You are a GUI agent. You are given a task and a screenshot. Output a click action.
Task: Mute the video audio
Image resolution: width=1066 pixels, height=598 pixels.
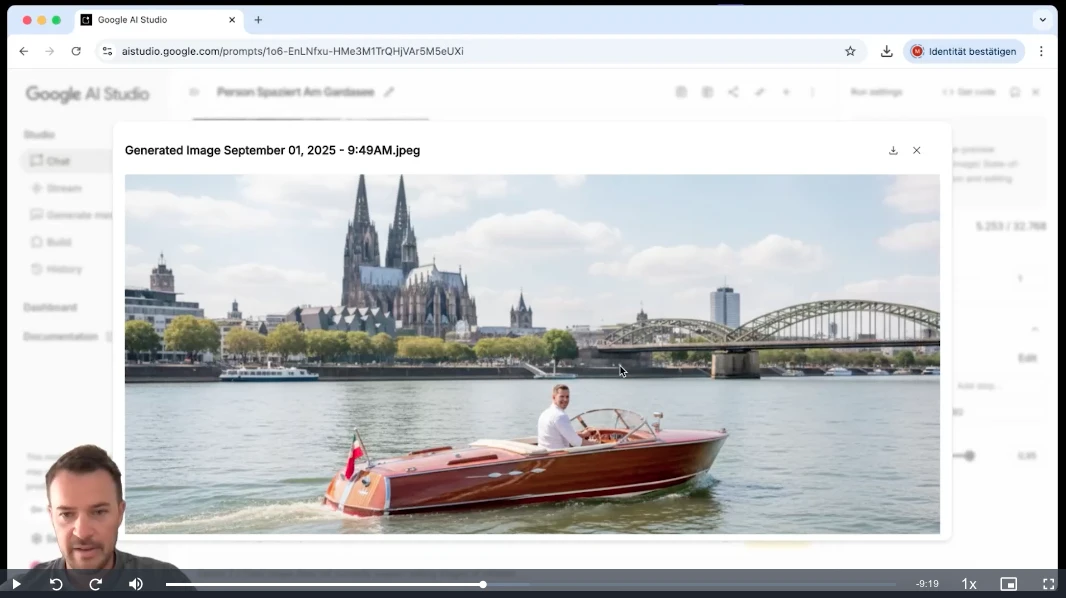click(135, 583)
